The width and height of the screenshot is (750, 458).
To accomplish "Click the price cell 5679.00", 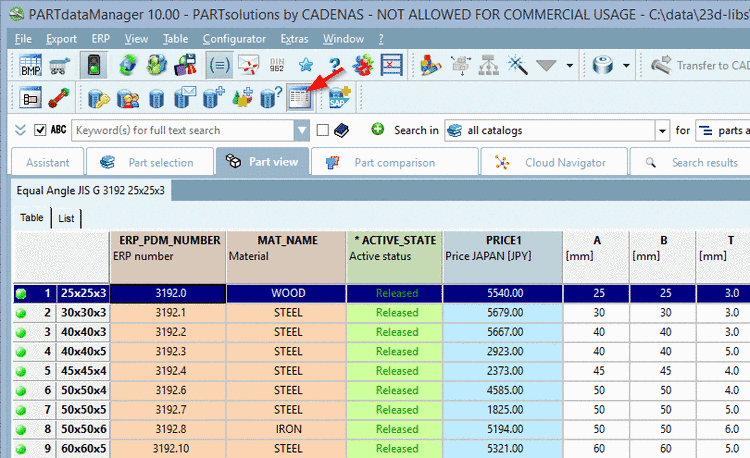I will 503,313.
